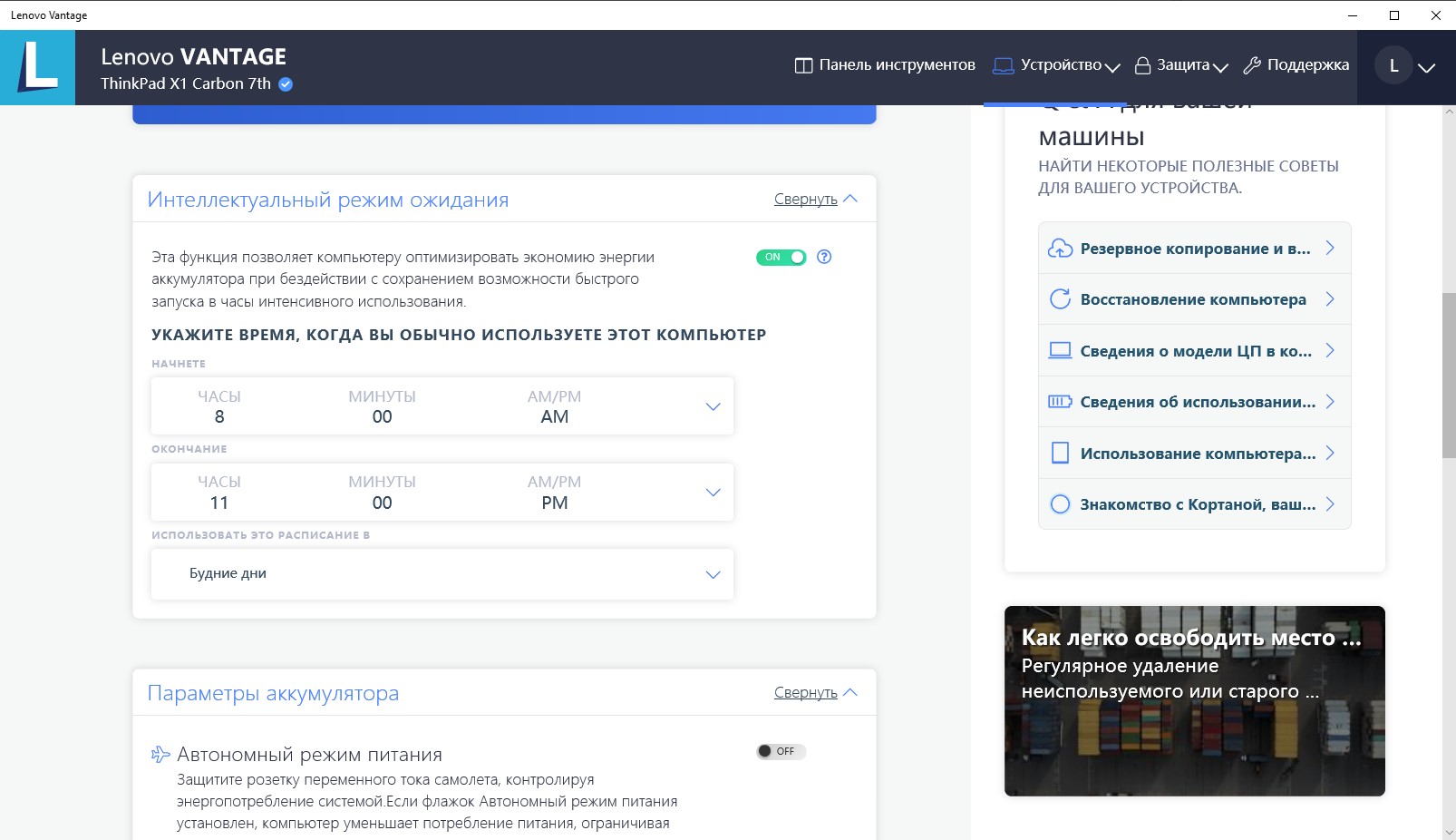Collapse the Параметры аккумулятора section
1456x840 pixels.
click(815, 693)
